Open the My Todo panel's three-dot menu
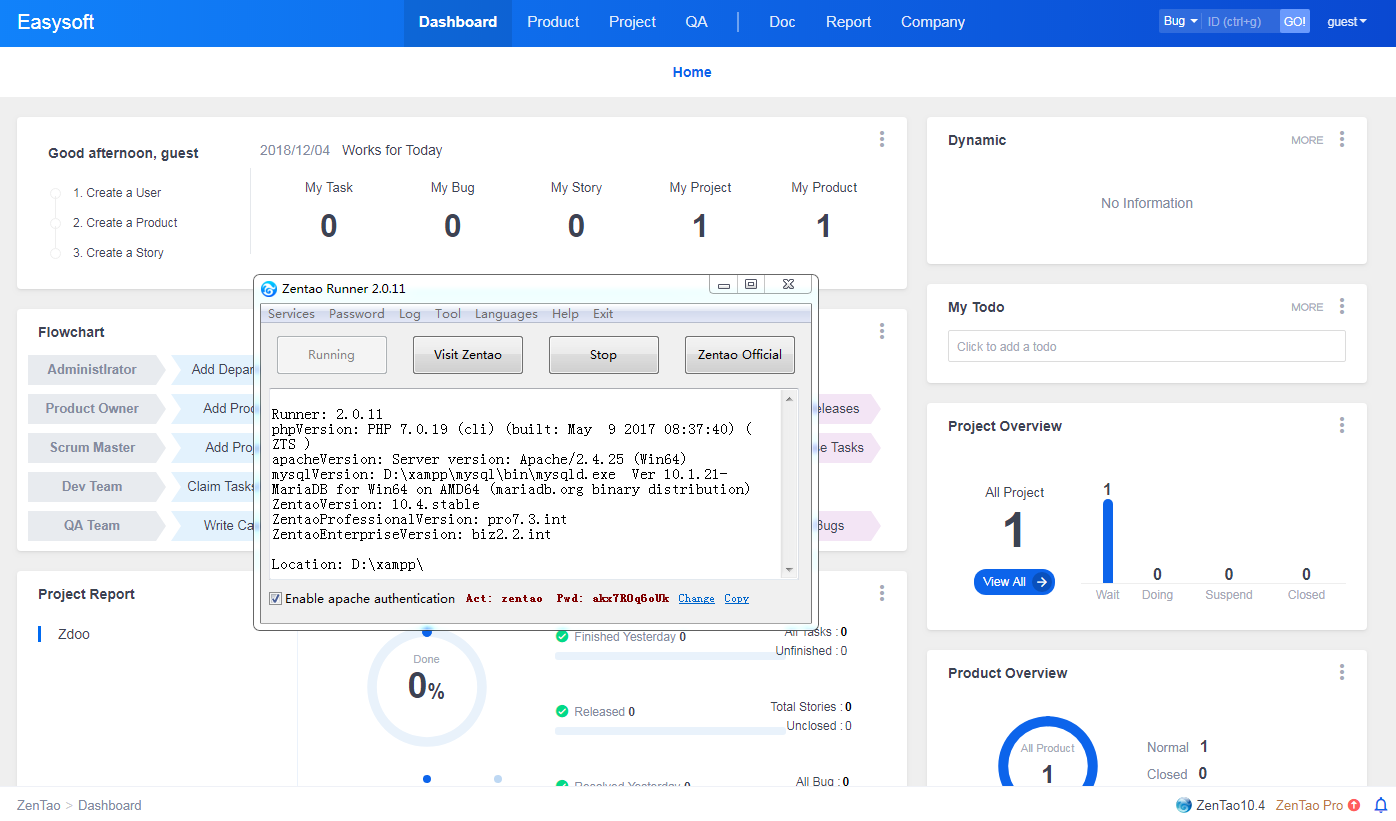 pyautogui.click(x=1342, y=307)
